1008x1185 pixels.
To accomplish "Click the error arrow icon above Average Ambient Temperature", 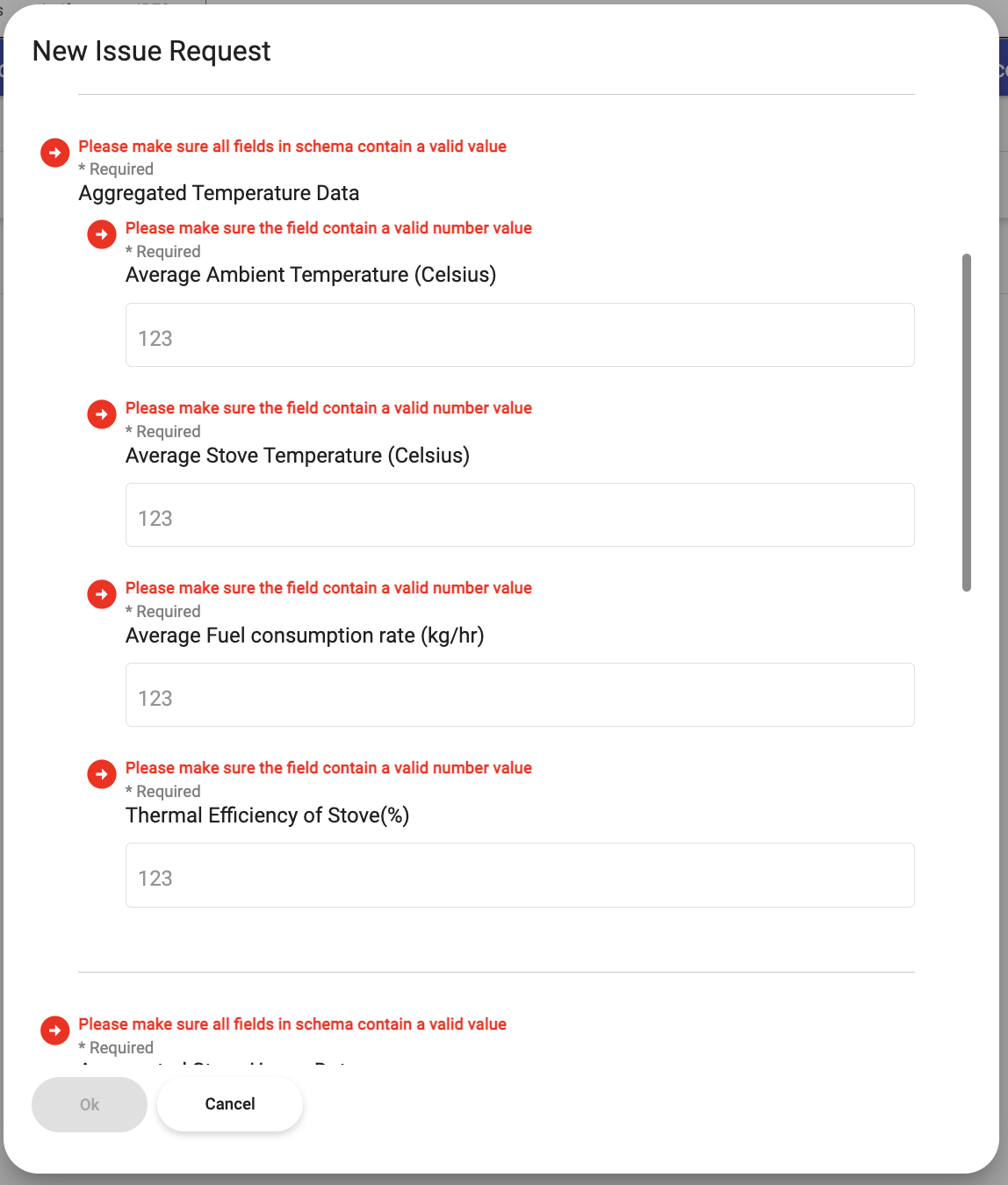I will tap(102, 234).
